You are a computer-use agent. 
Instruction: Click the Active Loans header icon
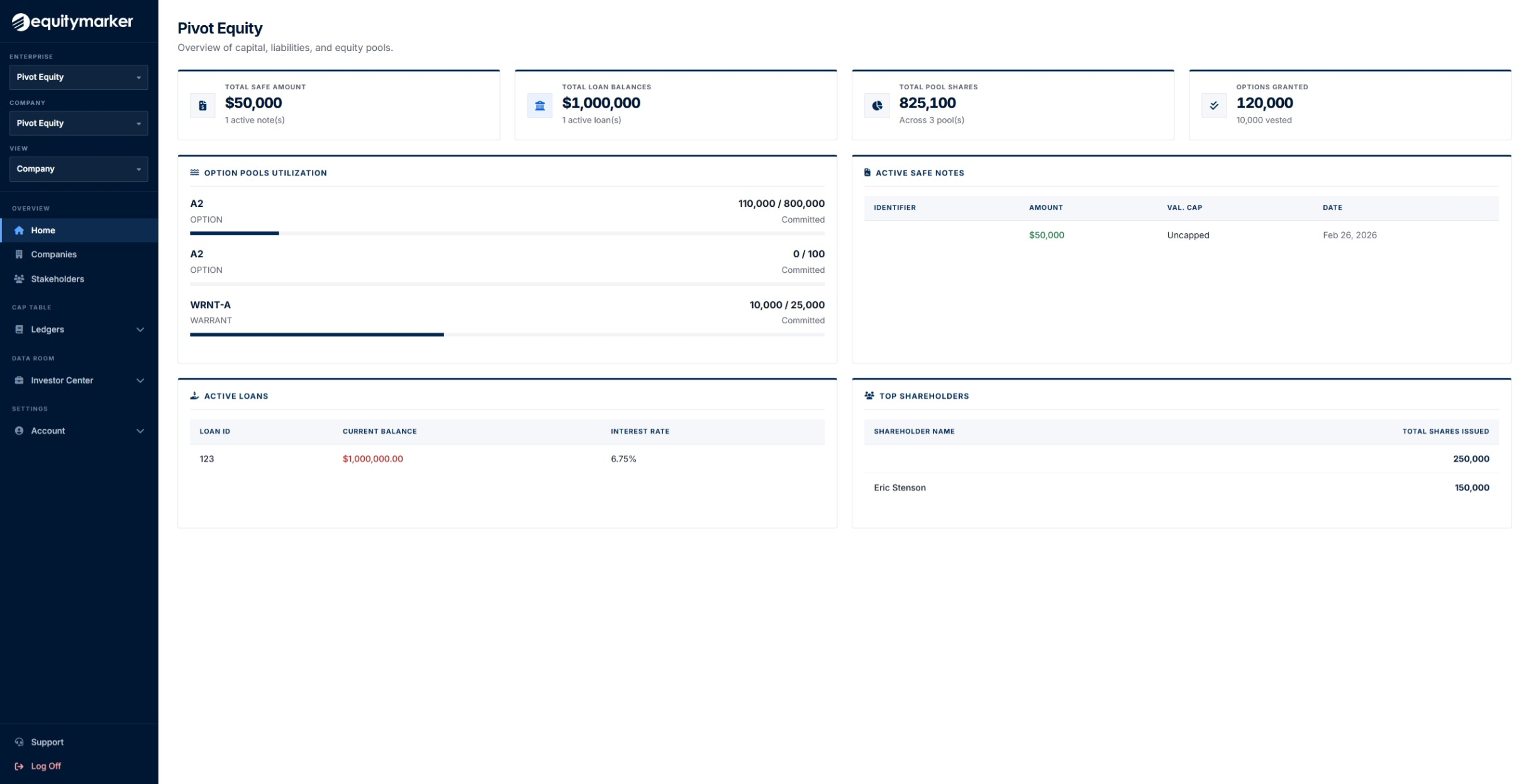194,396
